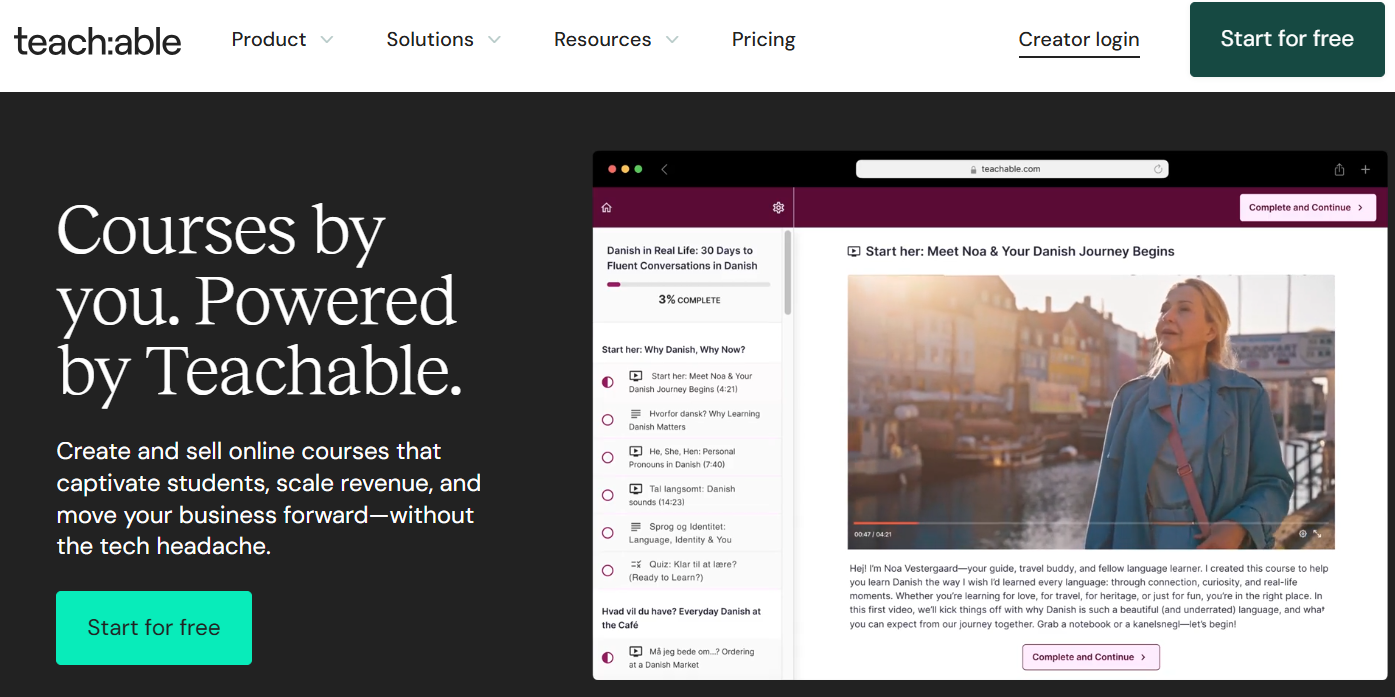Click the Danish in Real Life course title
1395x697 pixels.
(682, 258)
